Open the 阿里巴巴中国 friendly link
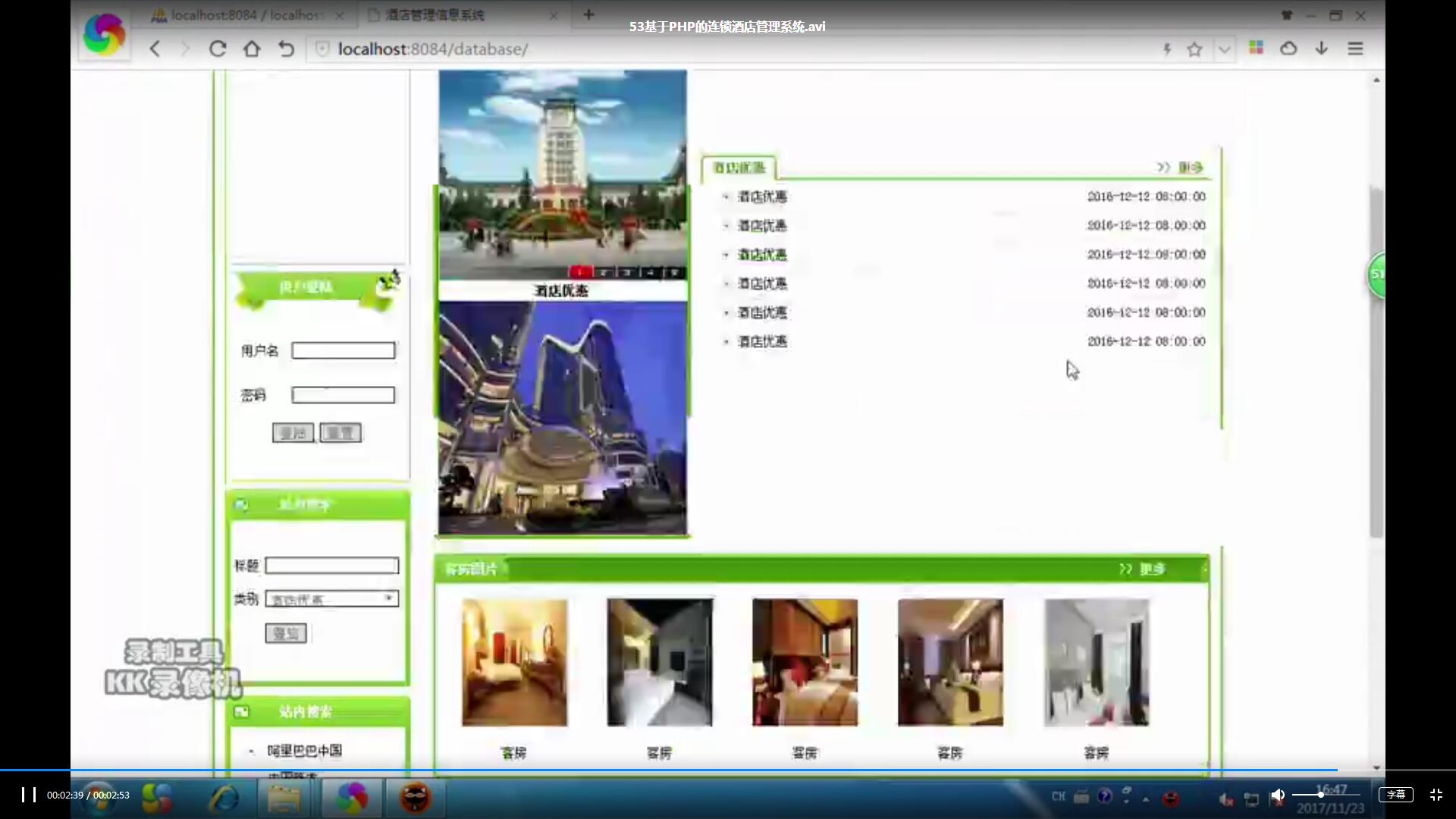The height and width of the screenshot is (819, 1456). tap(305, 751)
